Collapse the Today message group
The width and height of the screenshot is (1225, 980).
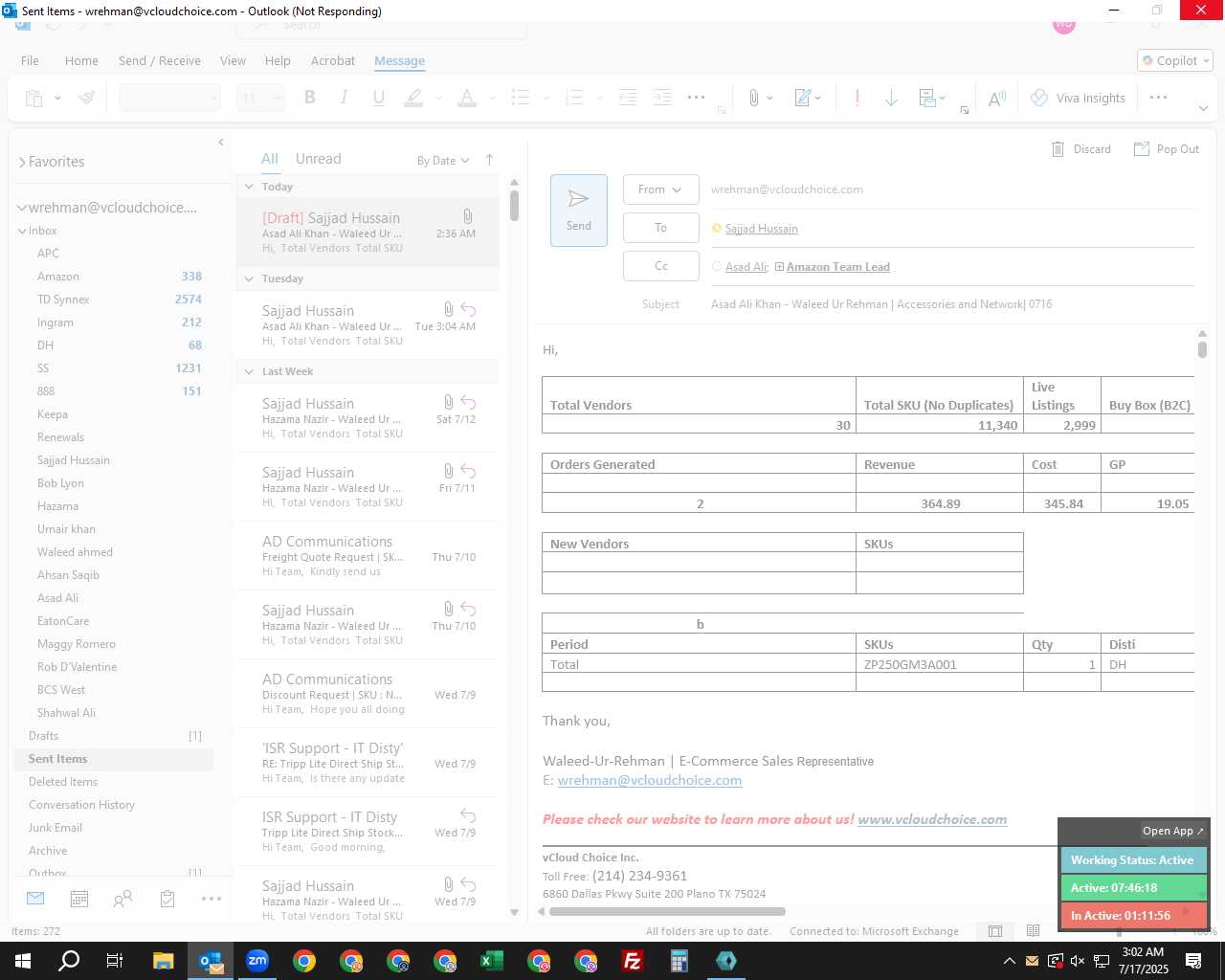(x=249, y=187)
